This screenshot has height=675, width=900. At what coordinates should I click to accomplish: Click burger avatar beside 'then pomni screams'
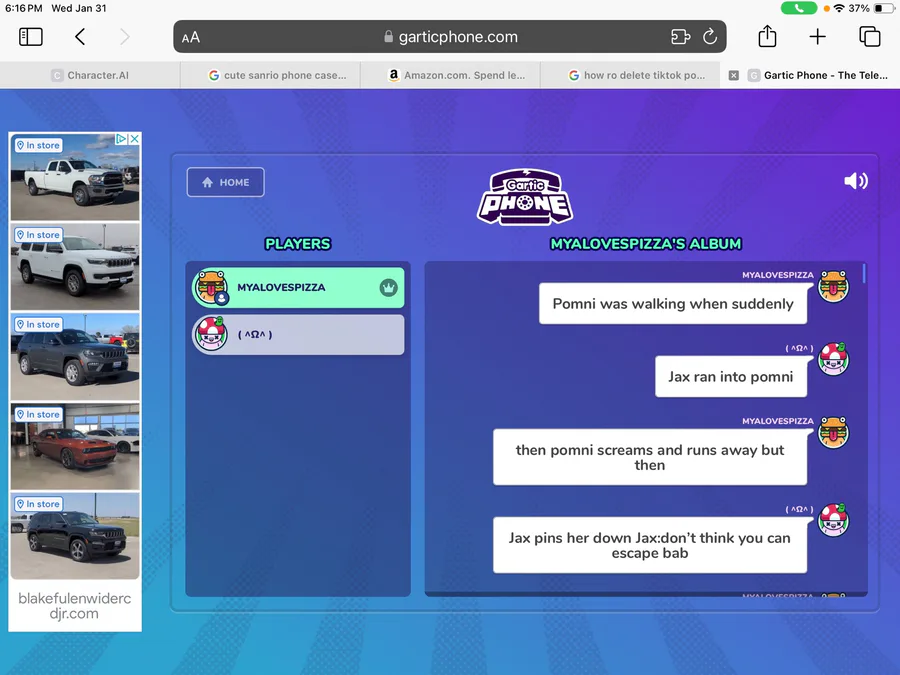tap(833, 432)
